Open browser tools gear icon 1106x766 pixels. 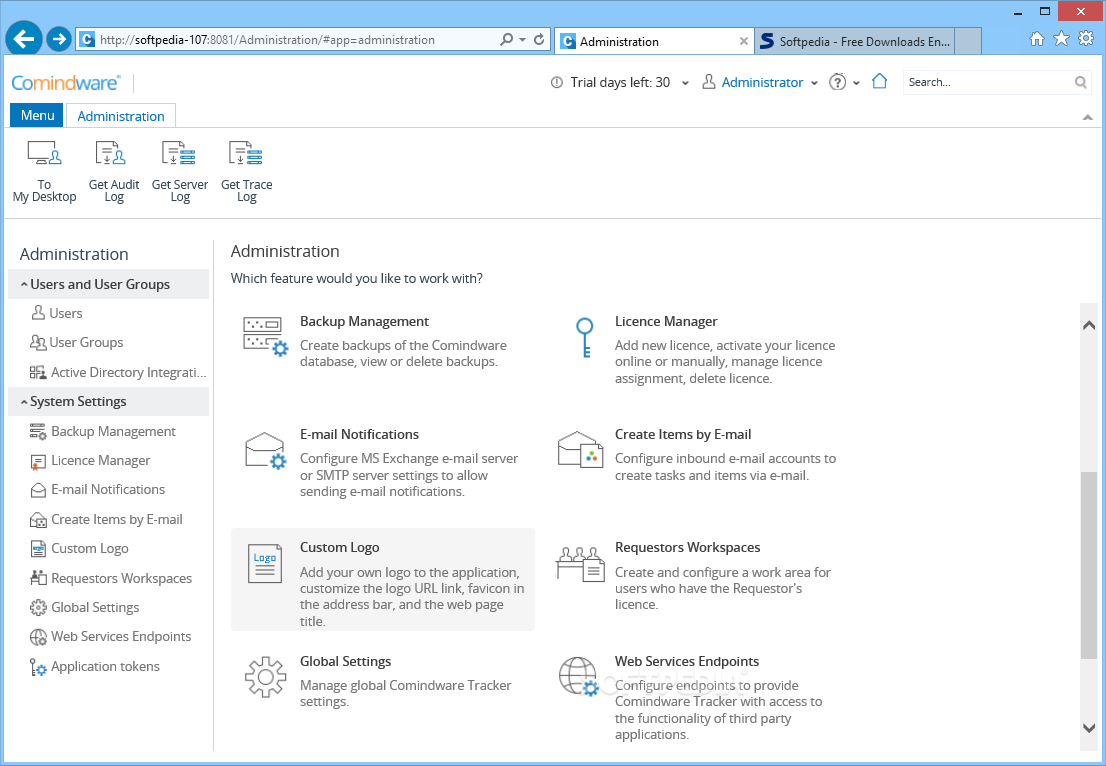click(1086, 39)
